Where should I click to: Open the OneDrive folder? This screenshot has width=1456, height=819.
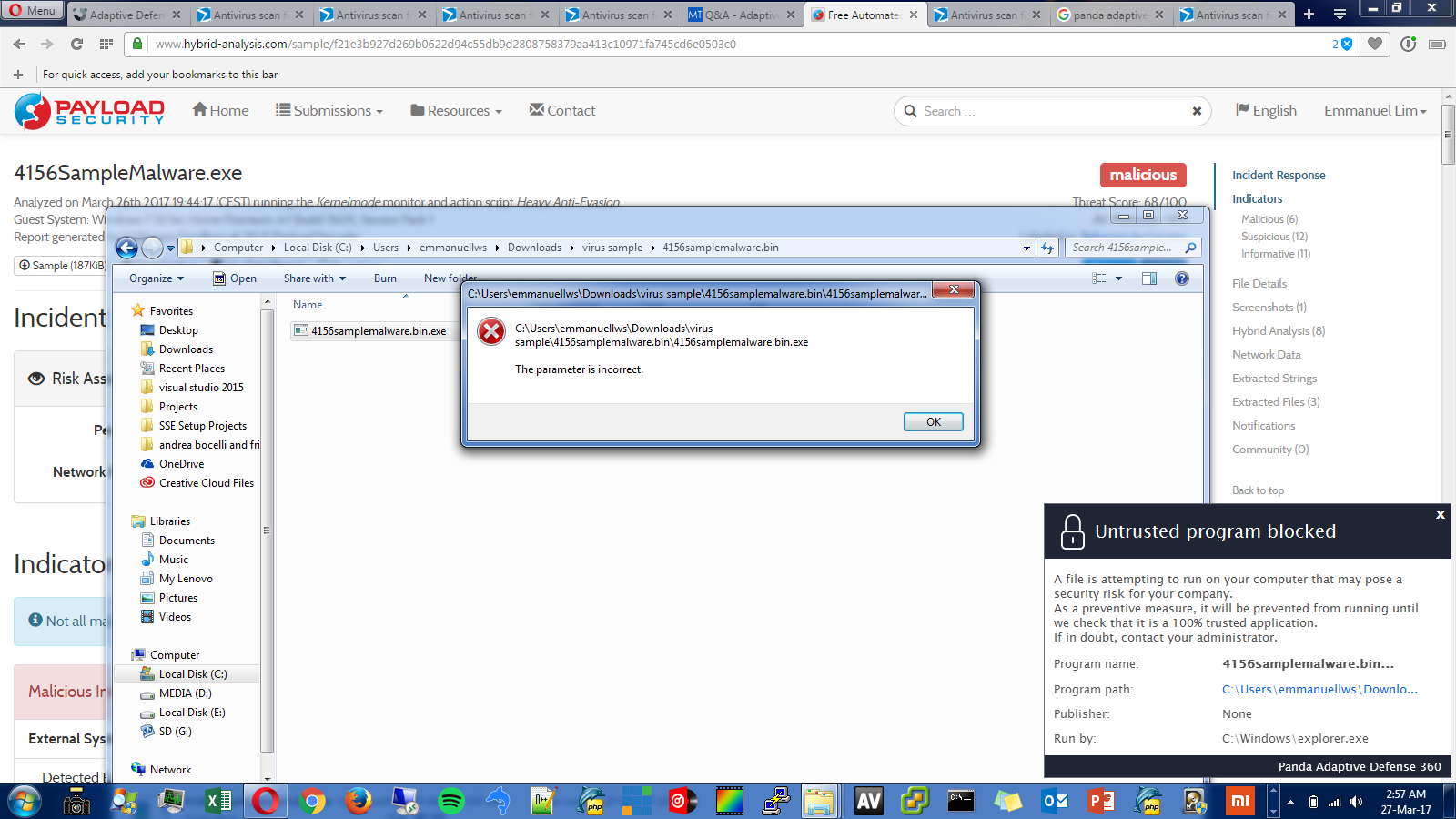[x=181, y=464]
